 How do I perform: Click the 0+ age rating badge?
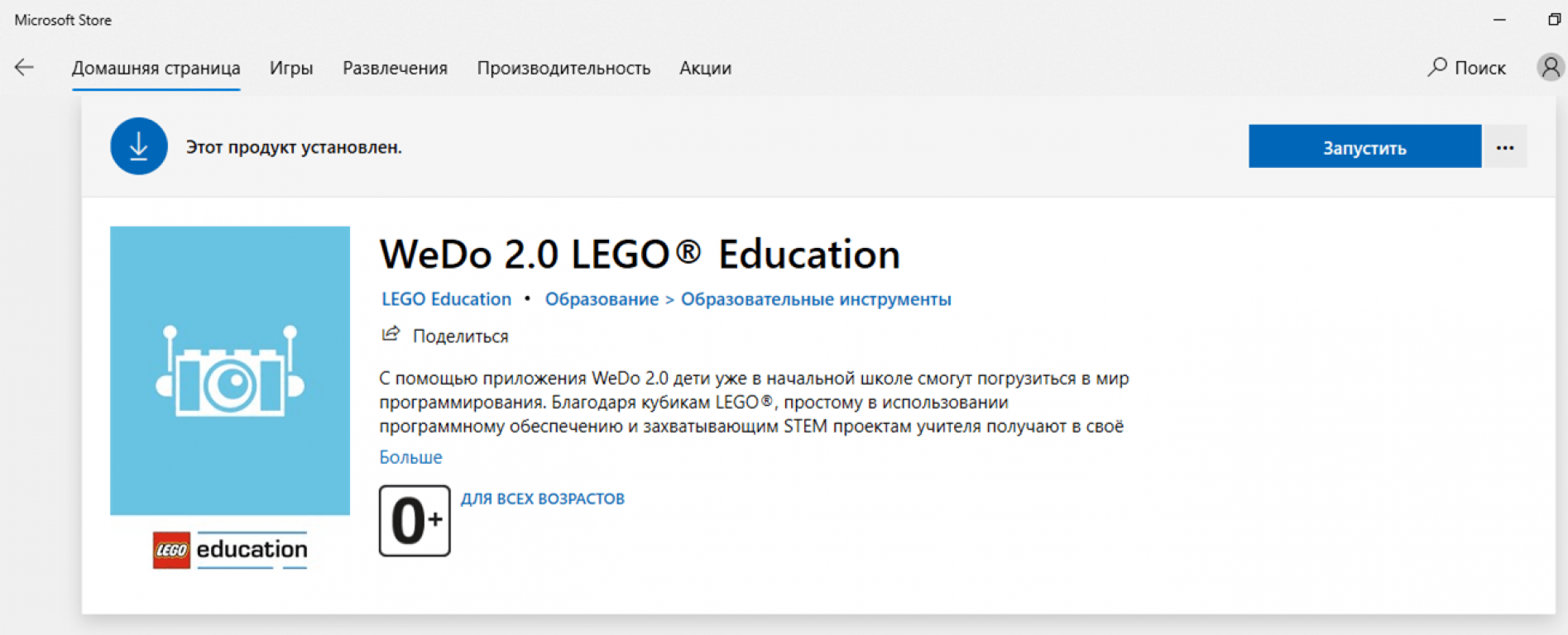(415, 521)
